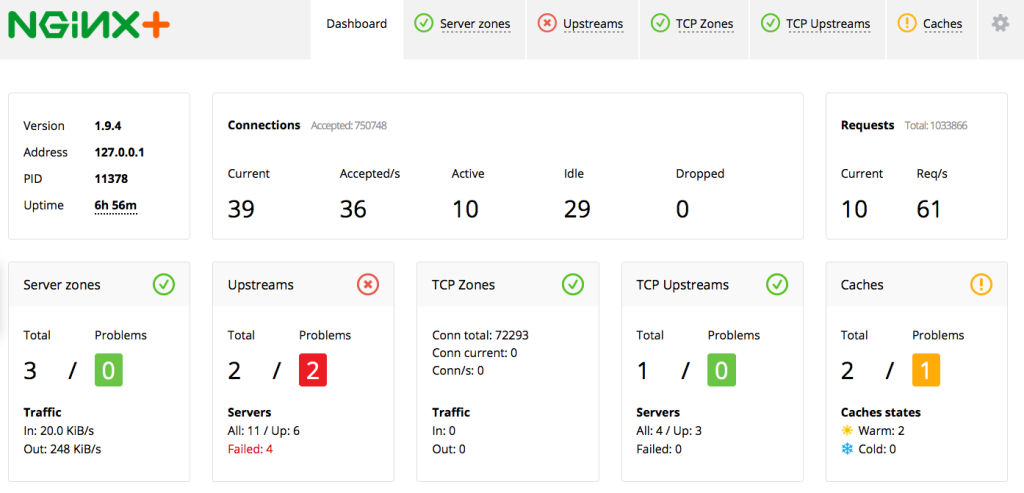Switch to the Dashboard tab
The height and width of the screenshot is (493, 1024).
(356, 24)
